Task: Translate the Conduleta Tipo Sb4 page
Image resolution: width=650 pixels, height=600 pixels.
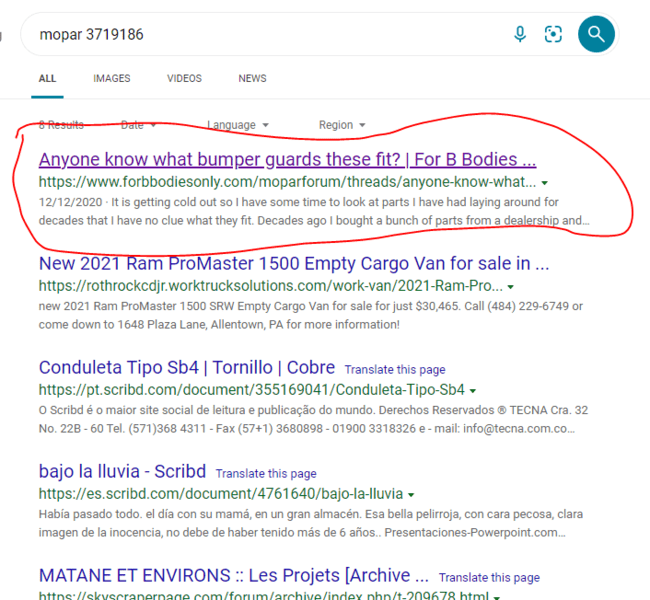Action: [395, 370]
